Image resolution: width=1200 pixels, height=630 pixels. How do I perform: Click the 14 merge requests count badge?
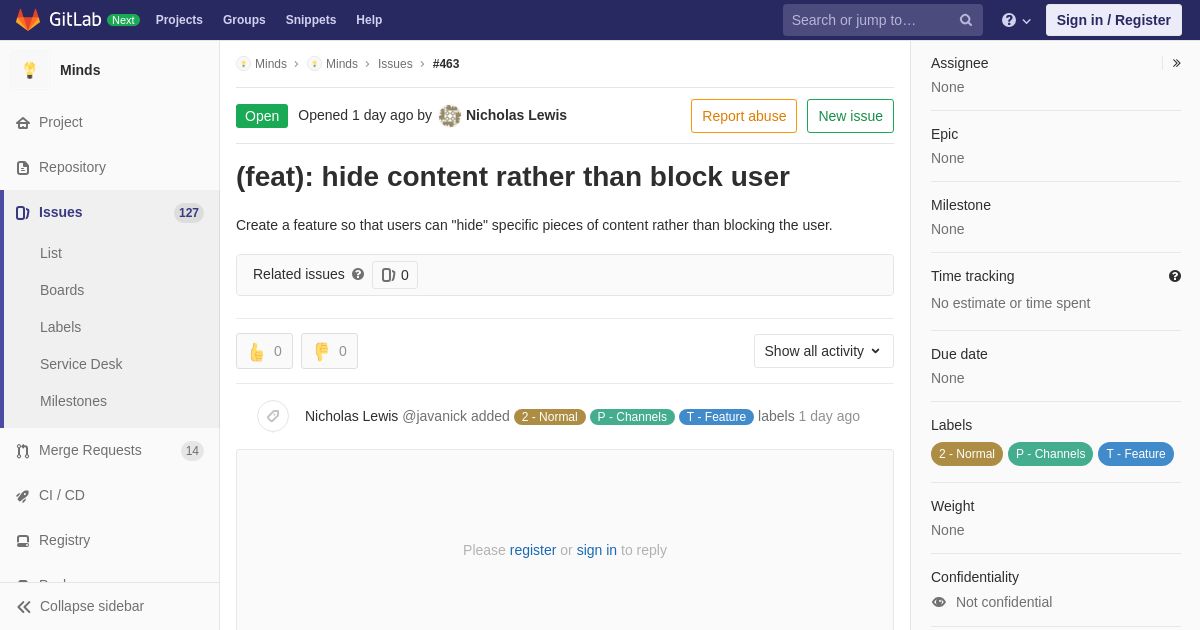(192, 451)
